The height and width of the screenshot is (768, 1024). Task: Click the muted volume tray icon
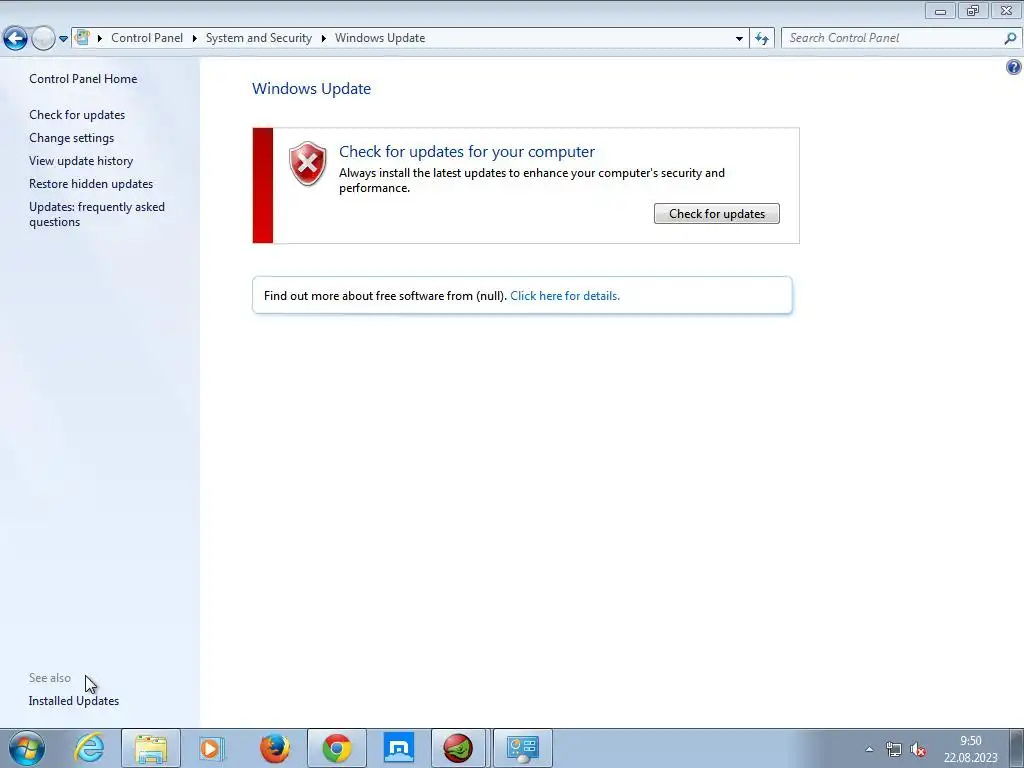click(918, 749)
